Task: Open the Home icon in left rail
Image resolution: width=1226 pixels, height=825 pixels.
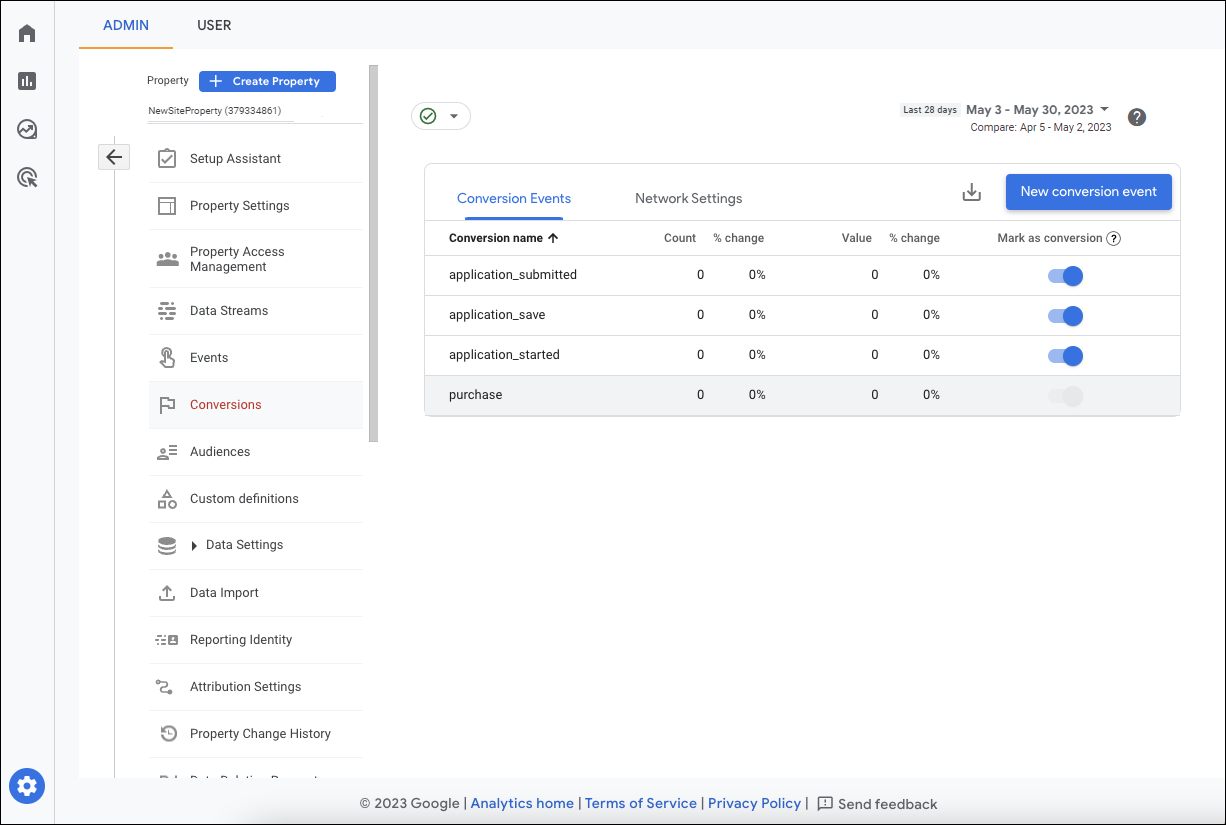Action: (27, 33)
